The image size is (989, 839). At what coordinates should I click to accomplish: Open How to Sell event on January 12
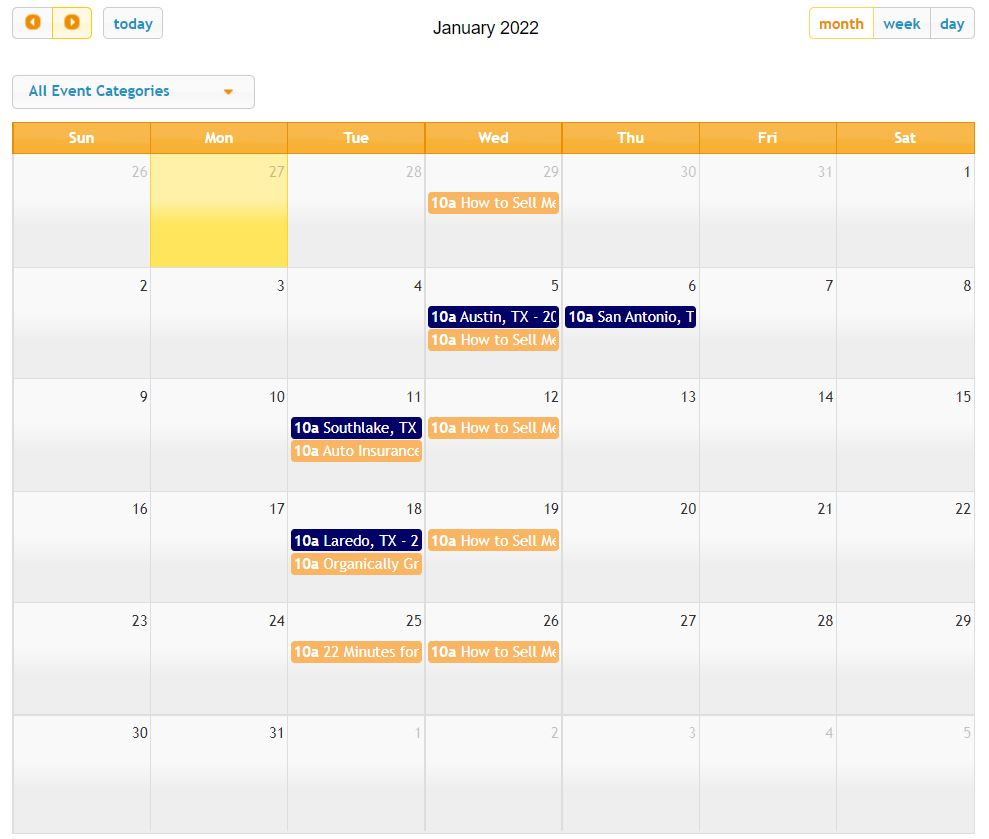coord(493,428)
